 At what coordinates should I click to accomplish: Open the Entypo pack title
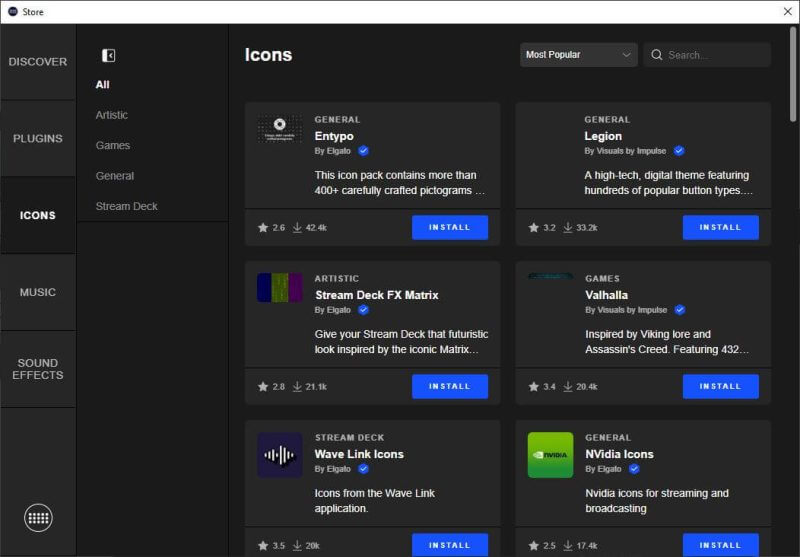(x=334, y=136)
